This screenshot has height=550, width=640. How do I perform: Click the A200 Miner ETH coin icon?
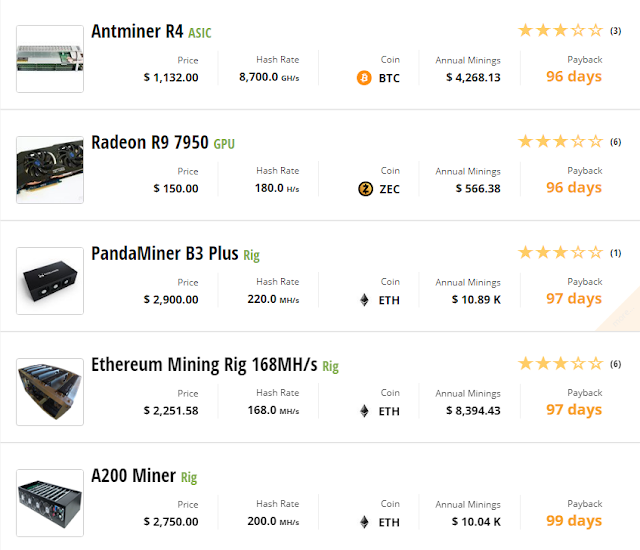coord(364,522)
